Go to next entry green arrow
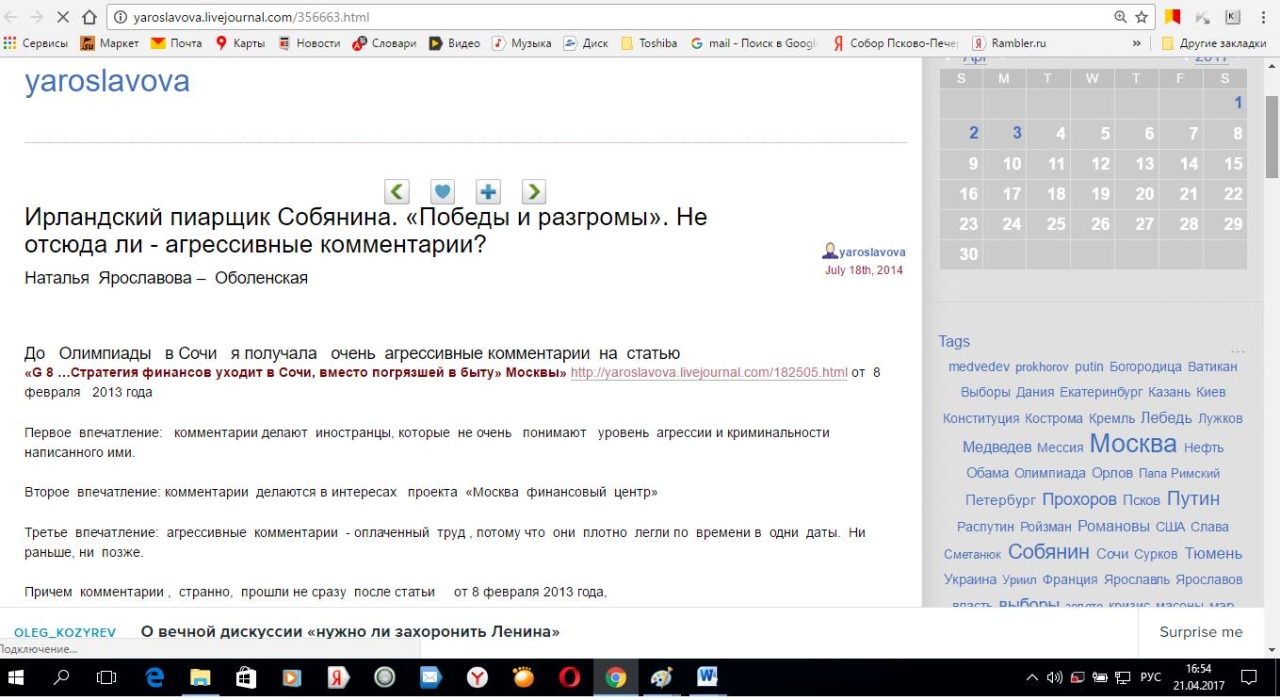This screenshot has width=1280, height=700. pyautogui.click(x=534, y=191)
